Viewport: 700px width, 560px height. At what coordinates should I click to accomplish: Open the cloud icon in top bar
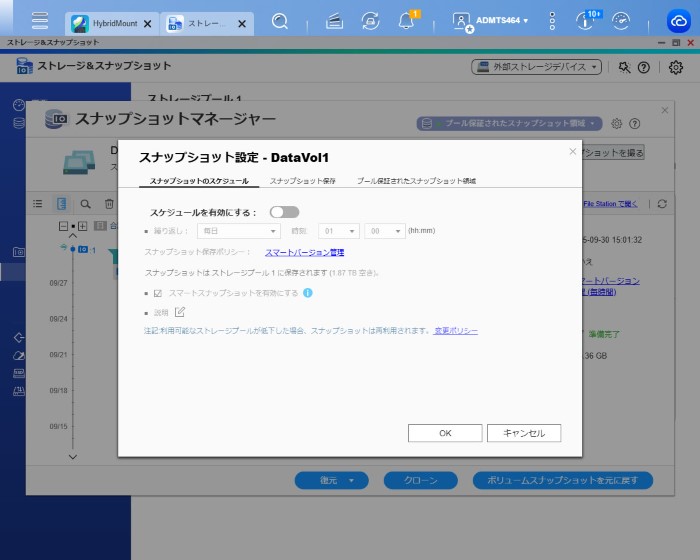coord(678,20)
